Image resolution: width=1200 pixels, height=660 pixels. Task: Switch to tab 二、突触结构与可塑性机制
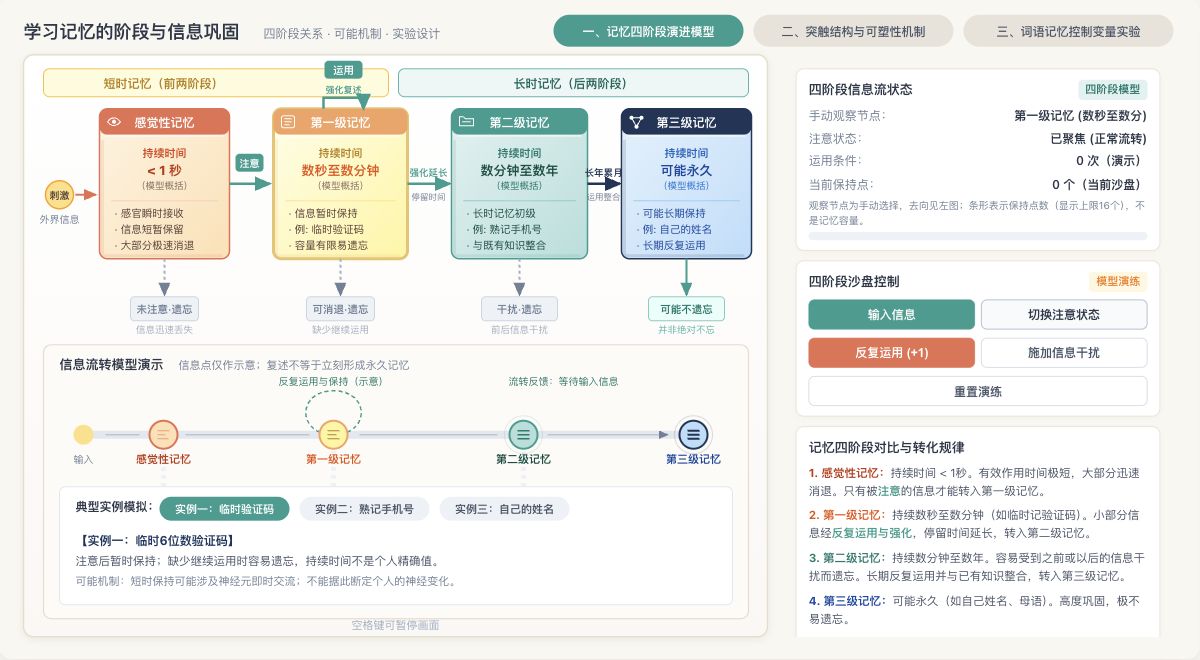(x=853, y=31)
